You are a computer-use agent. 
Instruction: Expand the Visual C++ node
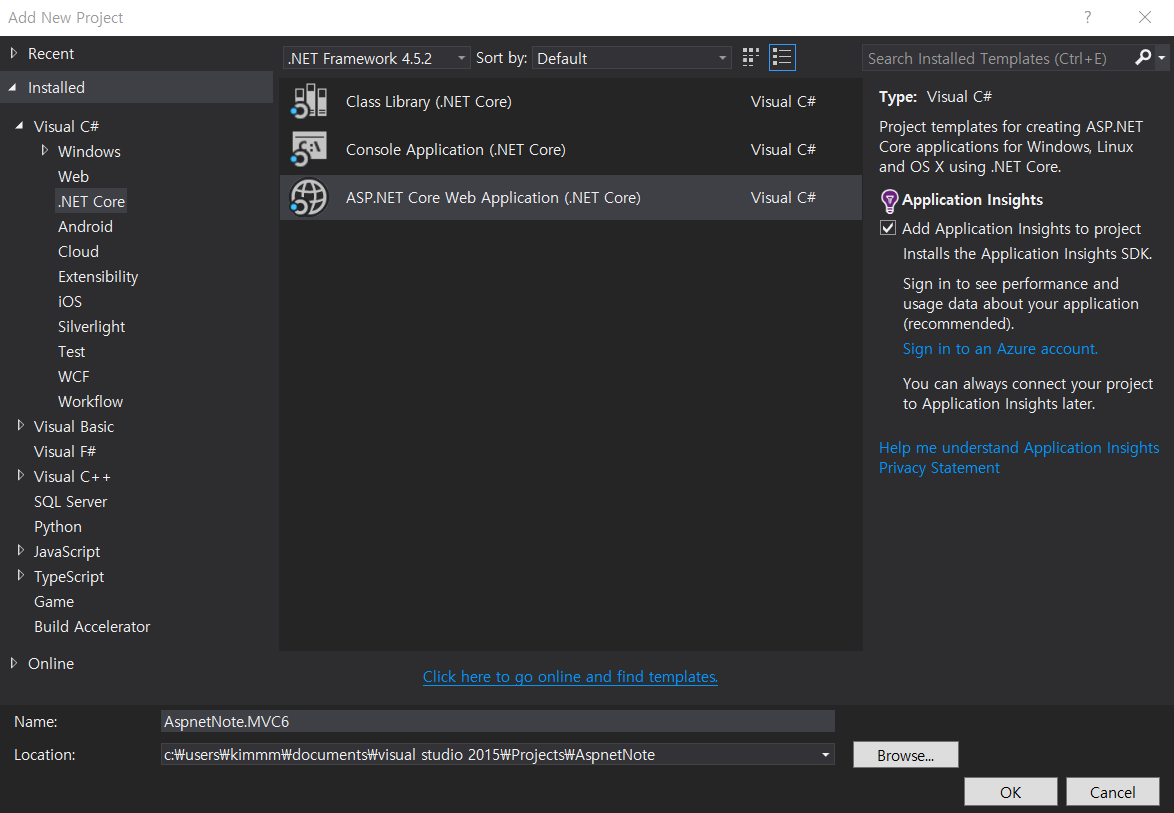click(x=20, y=475)
